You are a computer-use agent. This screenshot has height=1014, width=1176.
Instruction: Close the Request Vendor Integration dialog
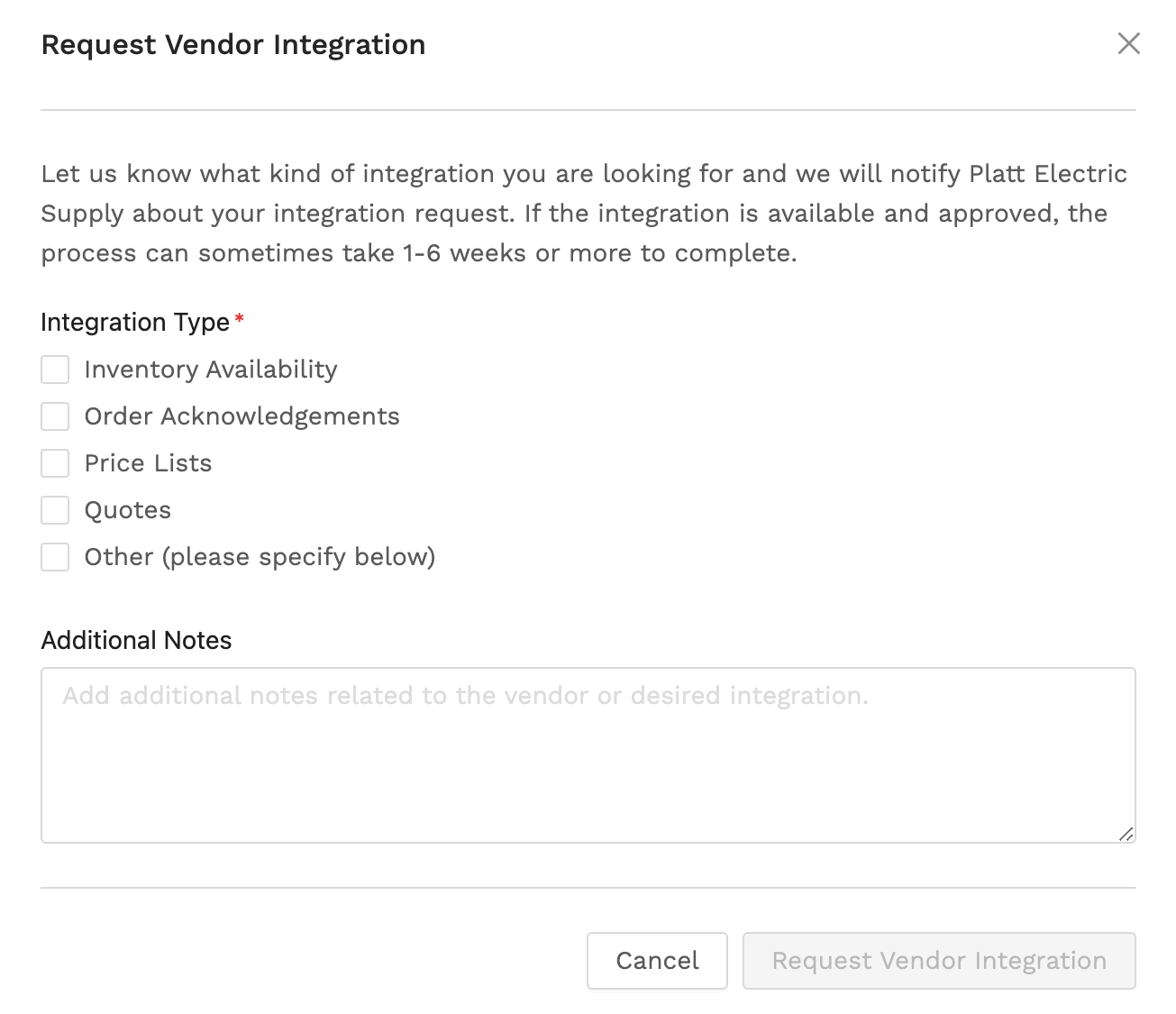(x=1128, y=43)
